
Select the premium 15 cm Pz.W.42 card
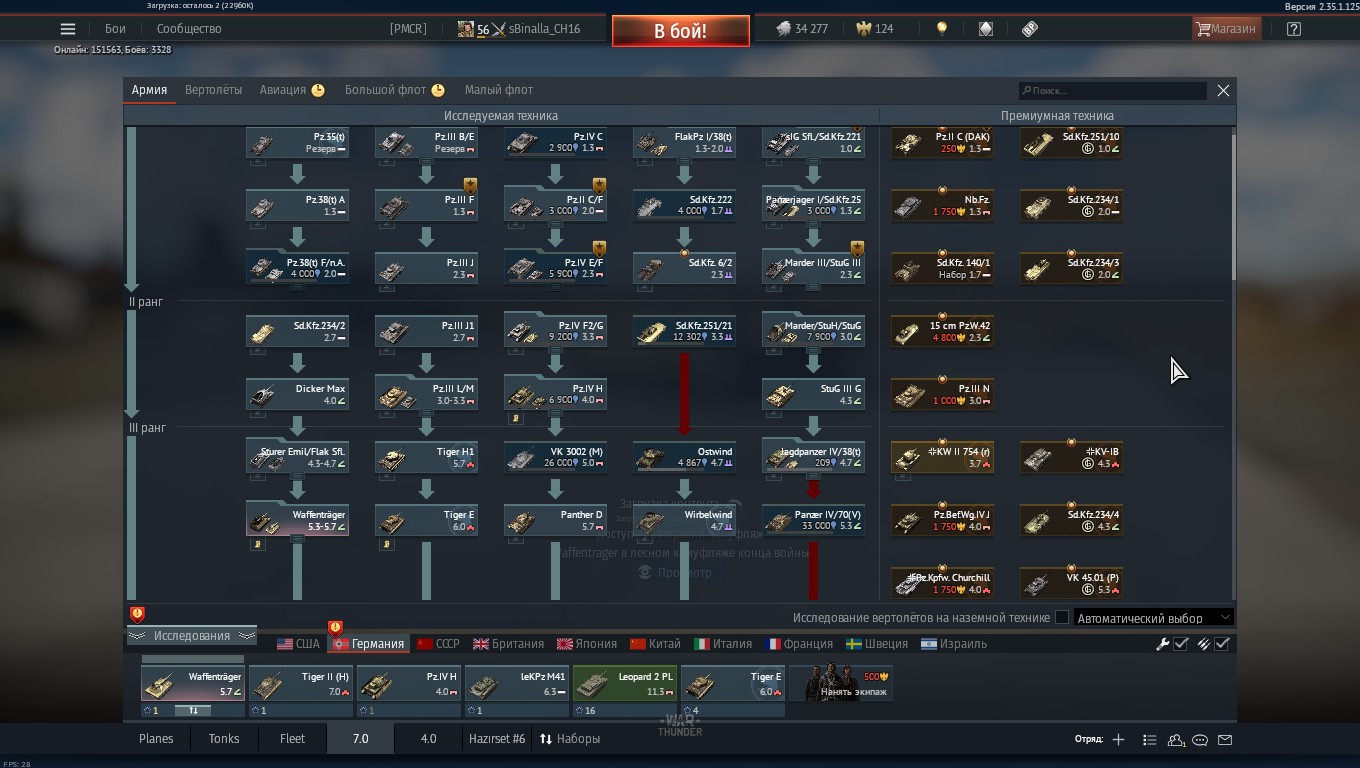coord(942,331)
